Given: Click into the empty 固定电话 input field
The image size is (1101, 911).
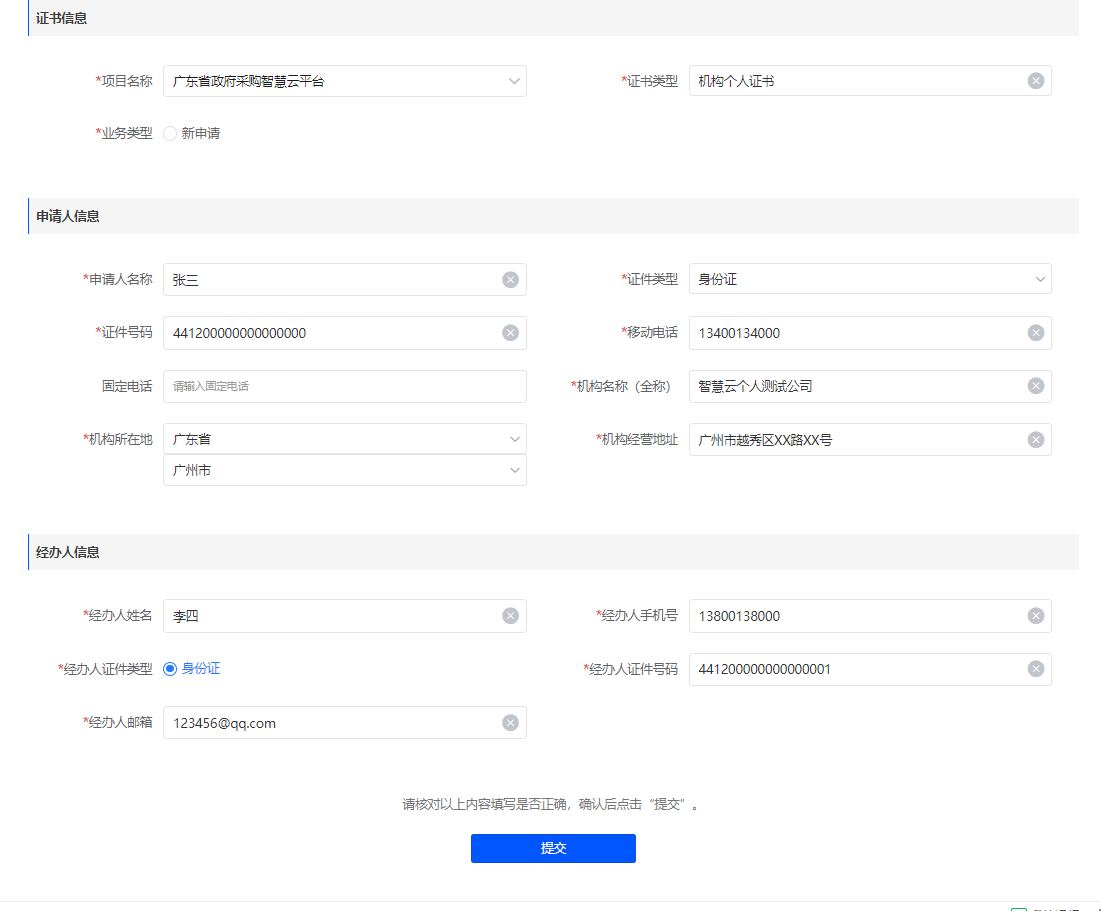Looking at the screenshot, I should (344, 386).
